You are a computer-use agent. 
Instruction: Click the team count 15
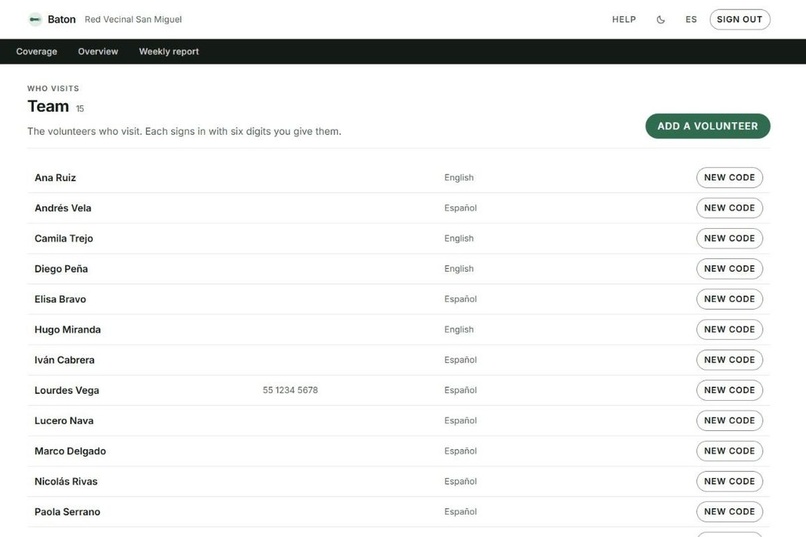tap(80, 108)
